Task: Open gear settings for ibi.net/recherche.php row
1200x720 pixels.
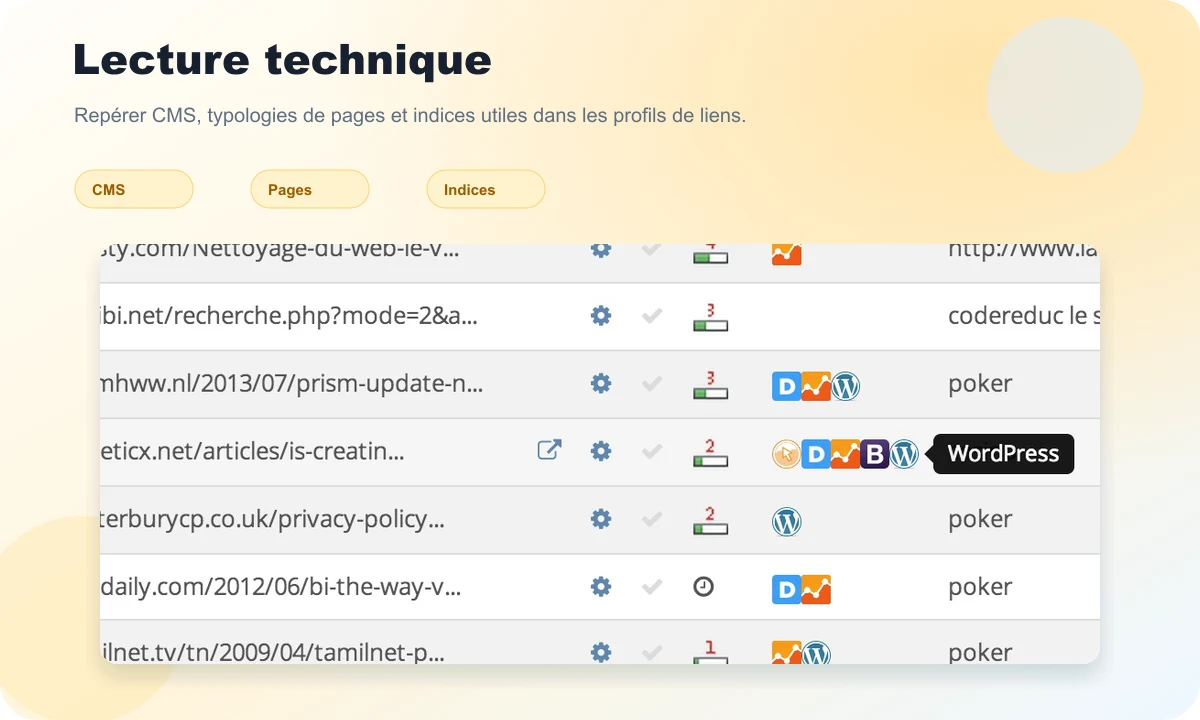Action: (601, 316)
